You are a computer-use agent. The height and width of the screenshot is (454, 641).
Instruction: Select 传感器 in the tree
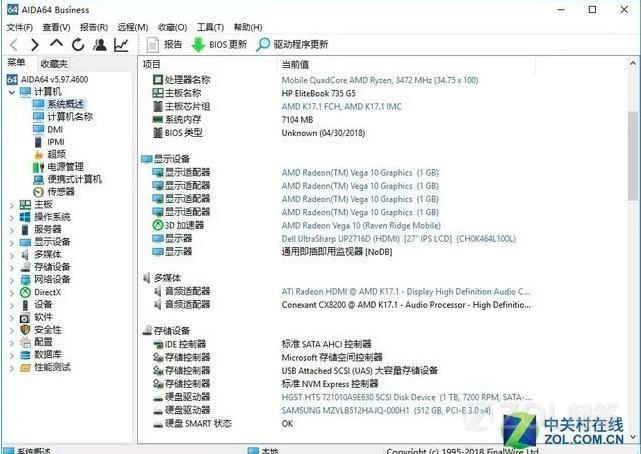61,192
